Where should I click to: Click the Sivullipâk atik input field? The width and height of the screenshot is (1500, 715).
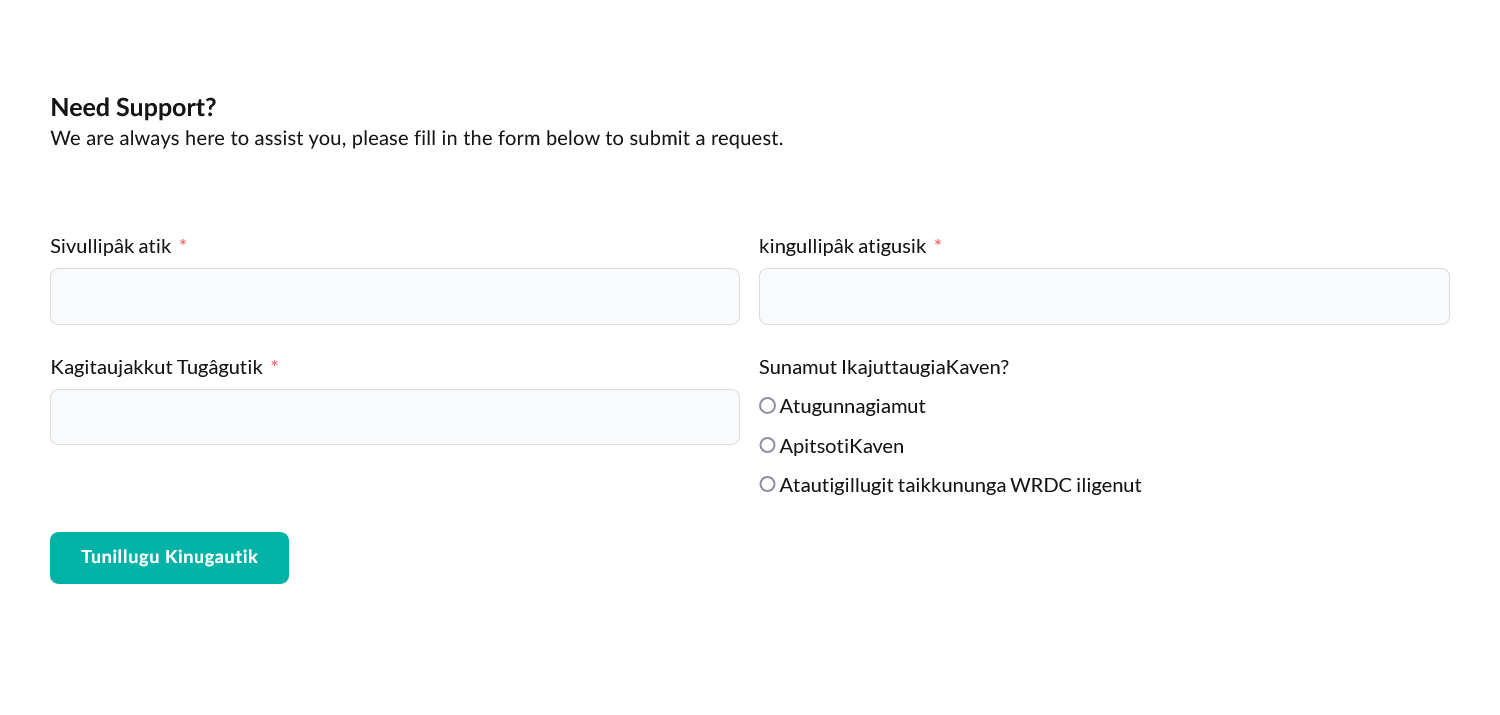395,296
